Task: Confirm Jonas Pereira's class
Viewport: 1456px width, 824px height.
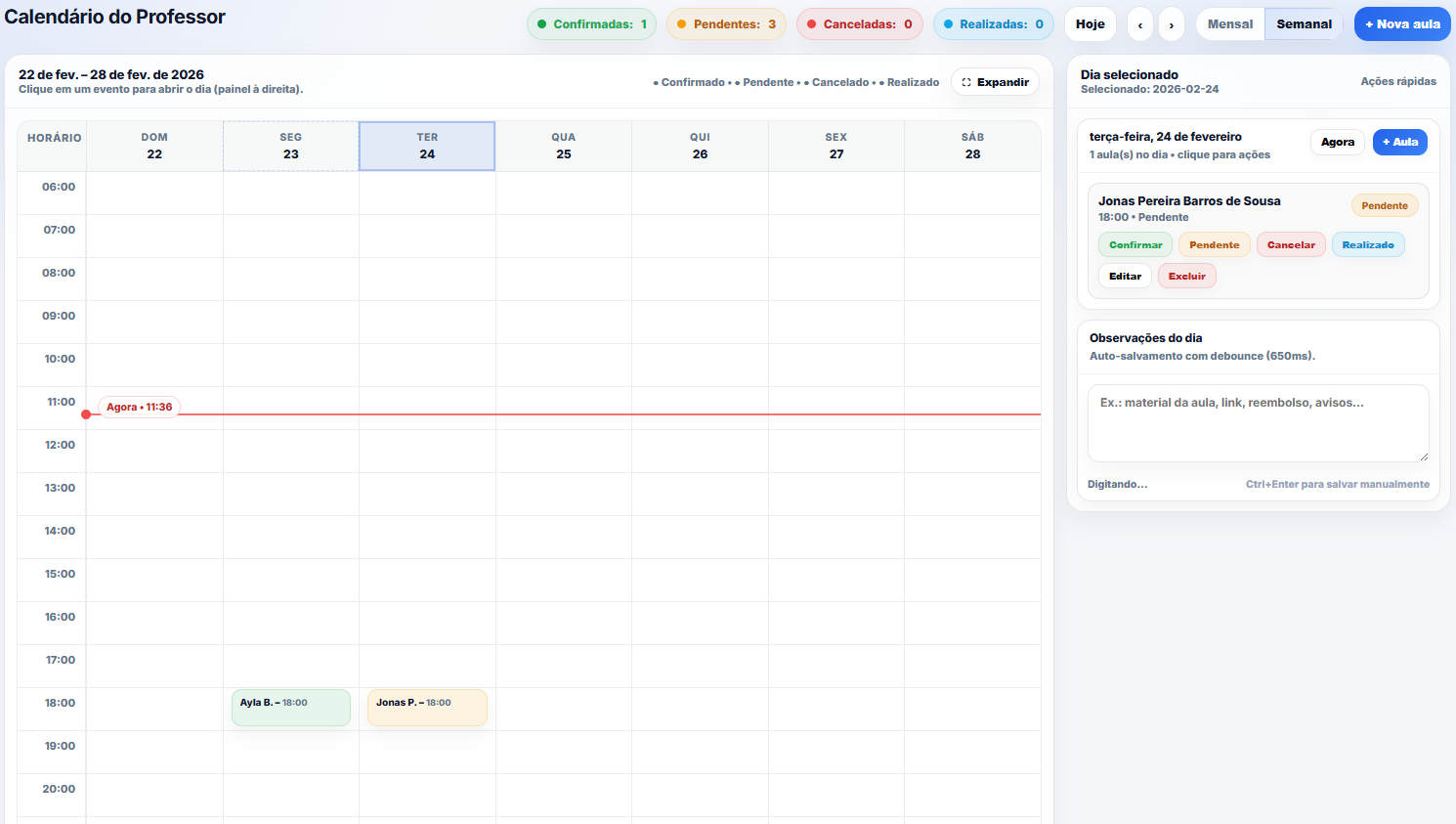Action: (1135, 245)
